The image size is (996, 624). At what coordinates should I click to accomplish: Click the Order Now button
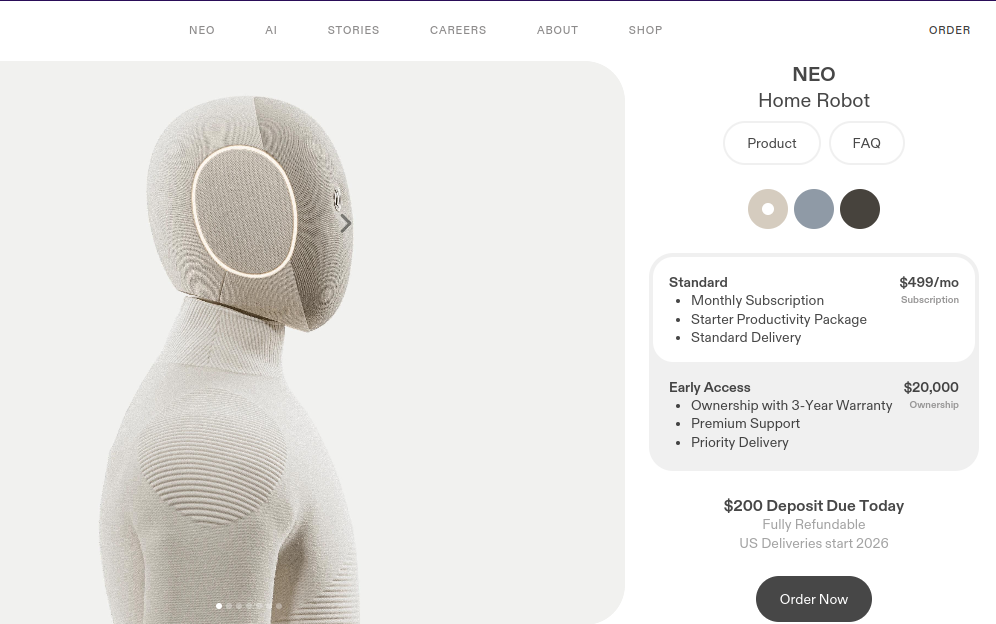coord(814,599)
